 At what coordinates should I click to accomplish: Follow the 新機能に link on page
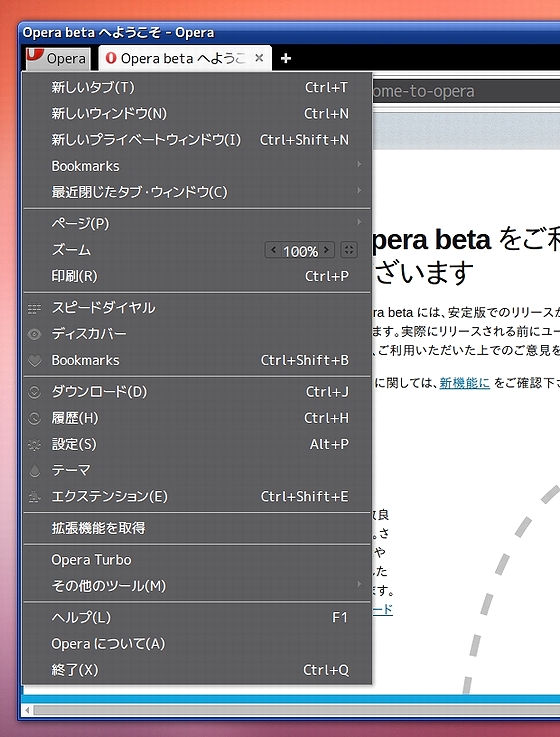click(465, 383)
